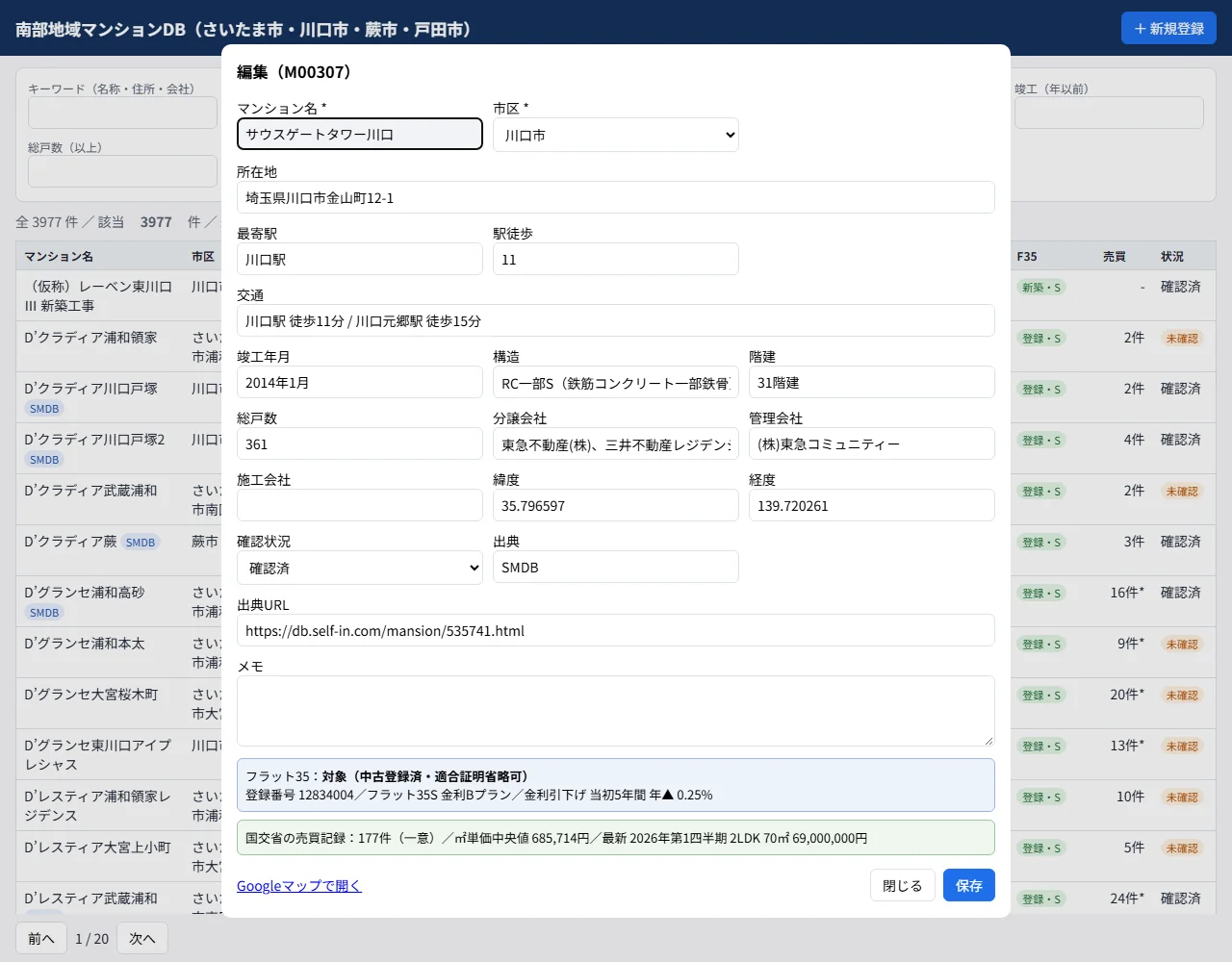Screen dimensions: 1232x962
Task: Click the 出典URL field
Action: (616, 630)
